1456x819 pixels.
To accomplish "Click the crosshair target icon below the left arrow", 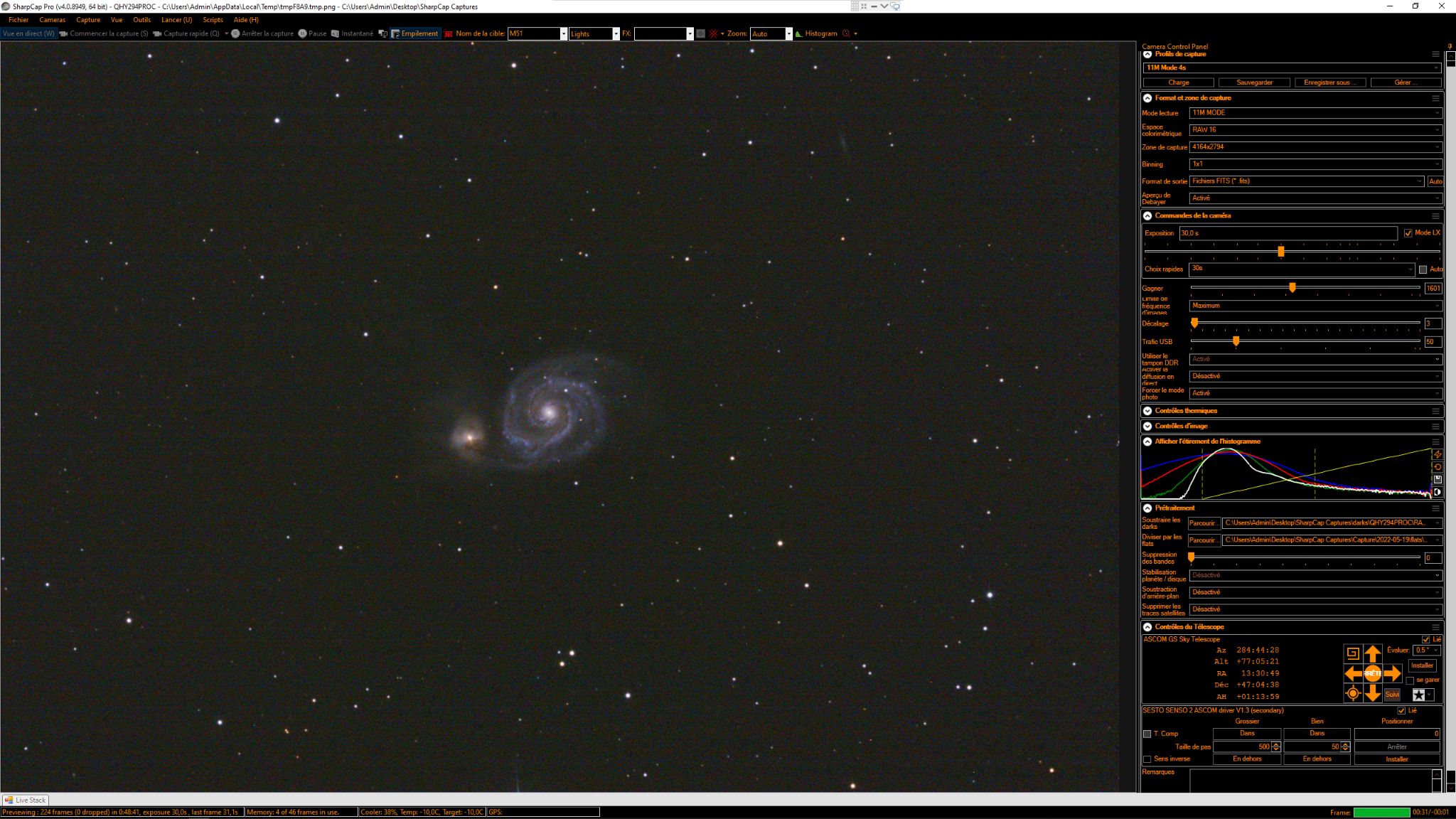I will click(1353, 694).
